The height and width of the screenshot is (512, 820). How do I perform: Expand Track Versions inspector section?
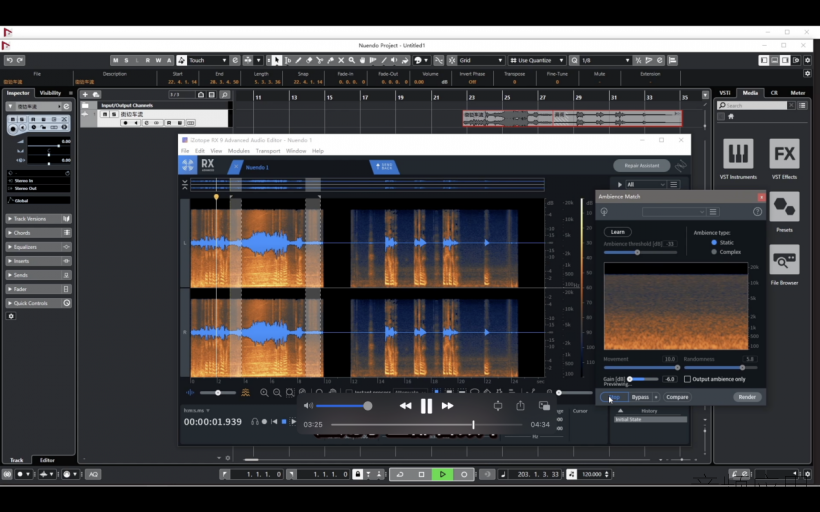(x=39, y=219)
